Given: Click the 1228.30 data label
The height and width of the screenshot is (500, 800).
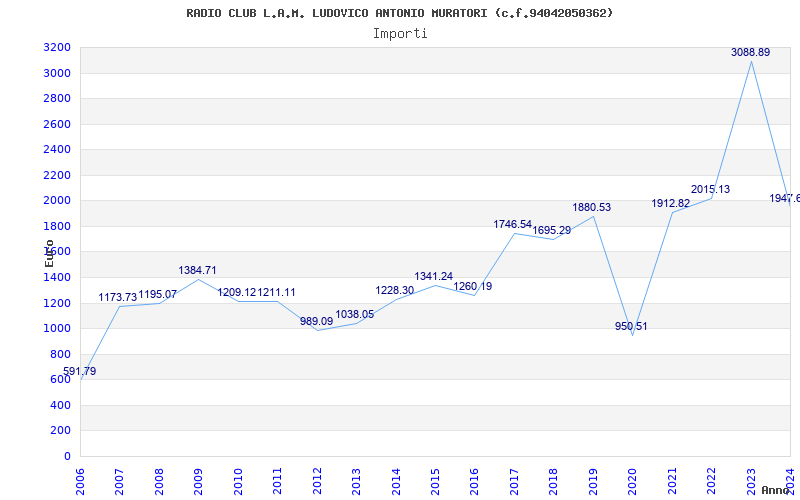Looking at the screenshot, I should pyautogui.click(x=395, y=290).
